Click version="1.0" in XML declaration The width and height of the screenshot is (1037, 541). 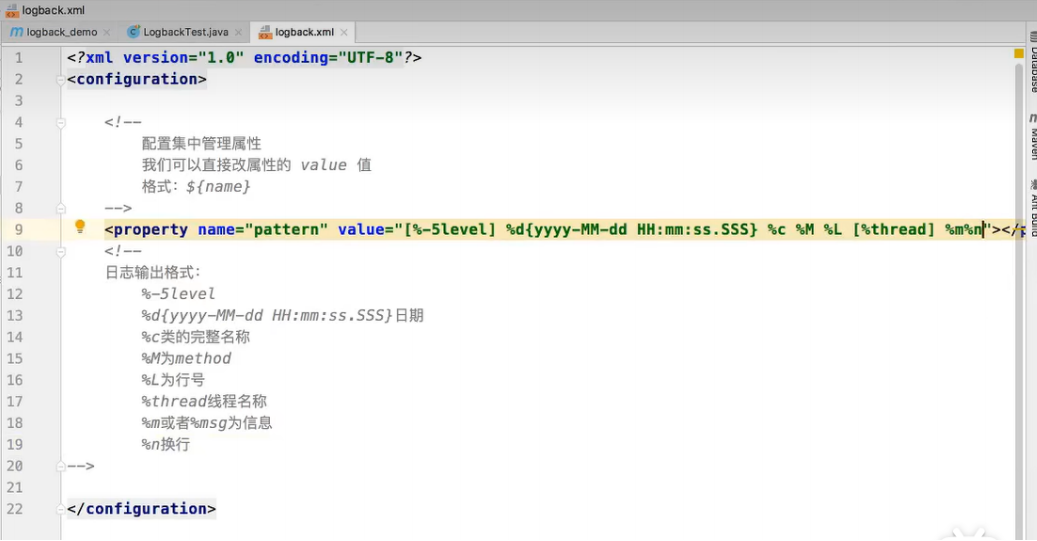pyautogui.click(x=183, y=58)
